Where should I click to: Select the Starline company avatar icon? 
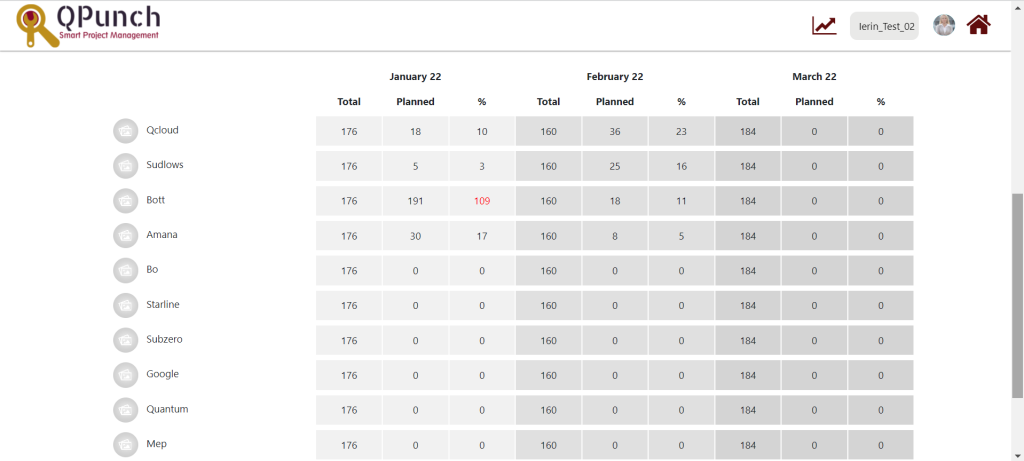pos(125,305)
